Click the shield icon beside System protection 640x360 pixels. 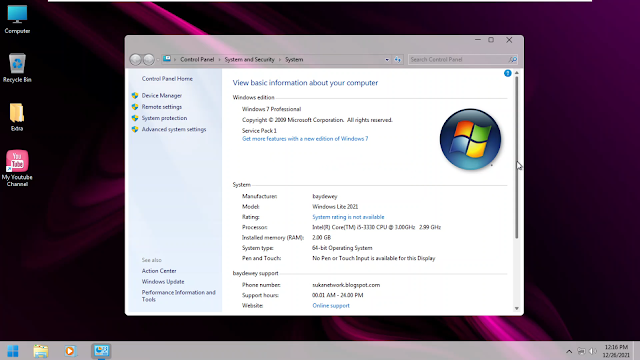click(x=135, y=118)
